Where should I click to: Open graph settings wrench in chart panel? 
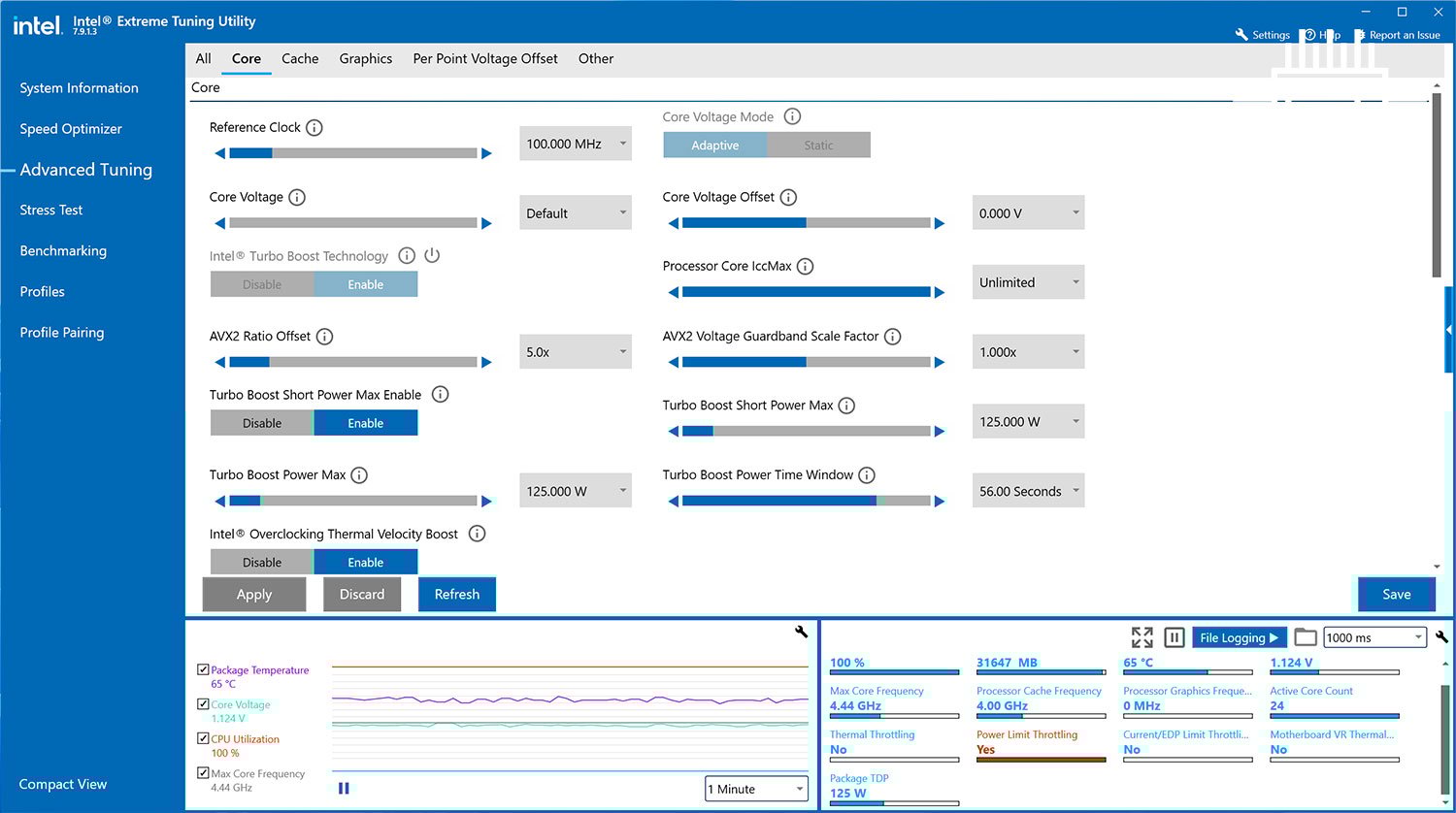(x=801, y=632)
